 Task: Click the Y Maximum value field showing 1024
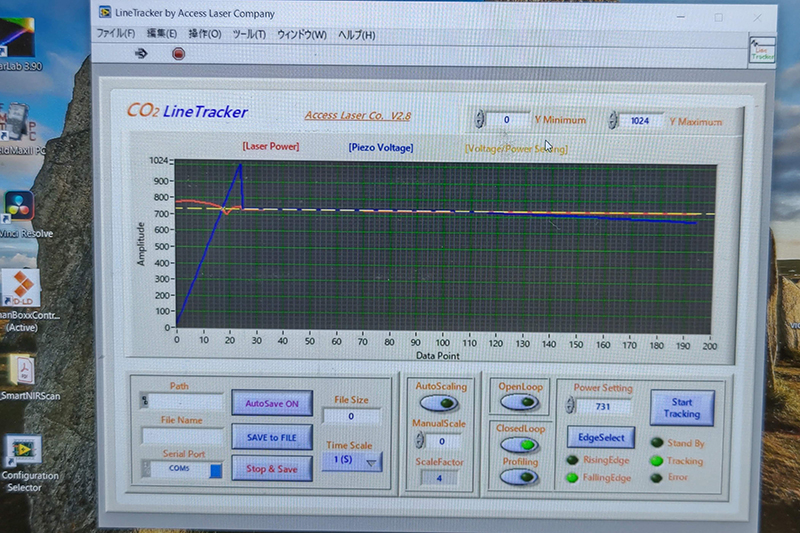coord(640,121)
